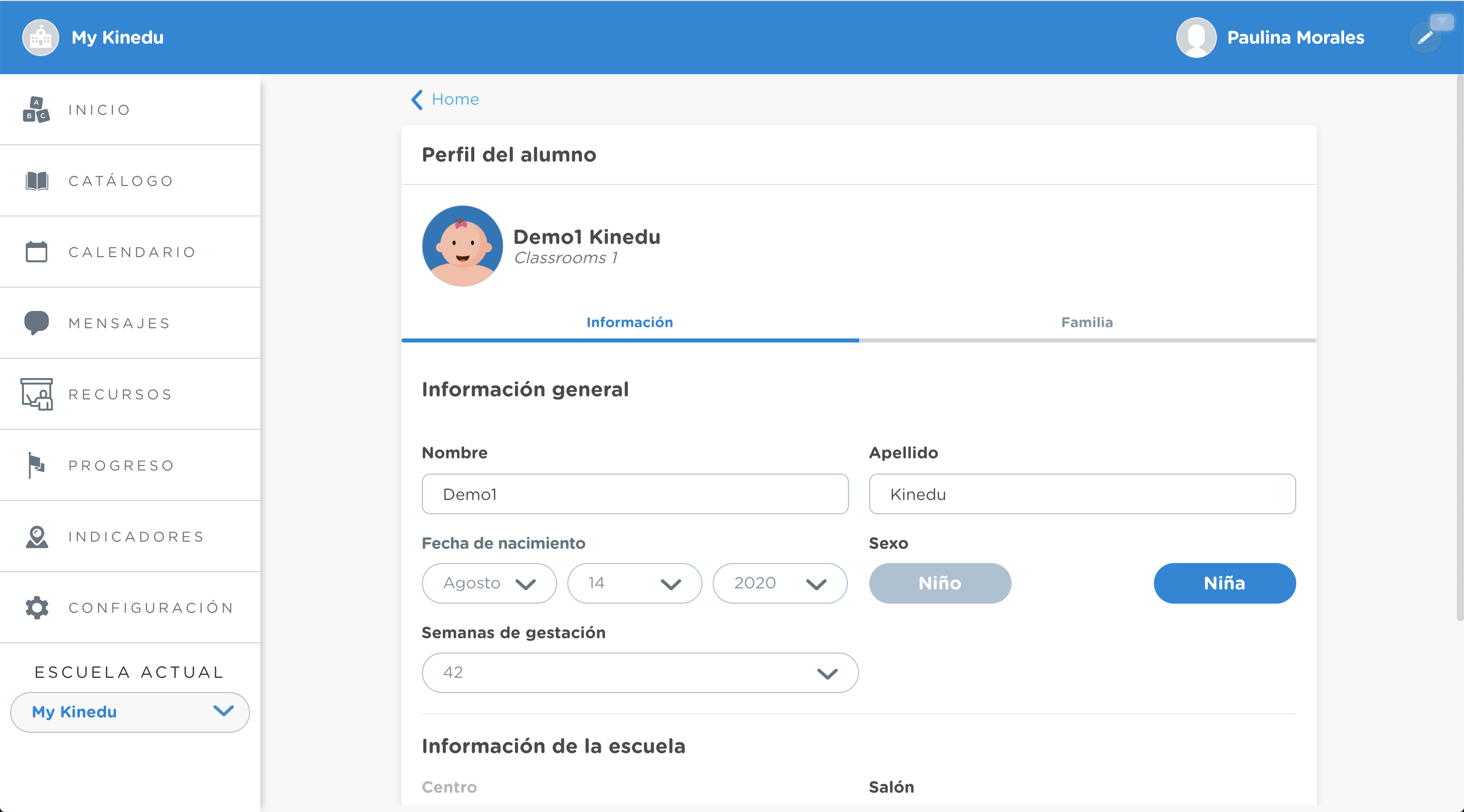Click the Paulina Morales user name
The width and height of the screenshot is (1464, 812).
[x=1296, y=38]
